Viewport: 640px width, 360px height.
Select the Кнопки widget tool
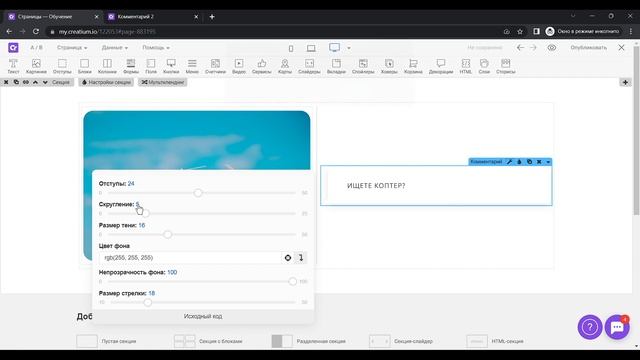click(171, 66)
